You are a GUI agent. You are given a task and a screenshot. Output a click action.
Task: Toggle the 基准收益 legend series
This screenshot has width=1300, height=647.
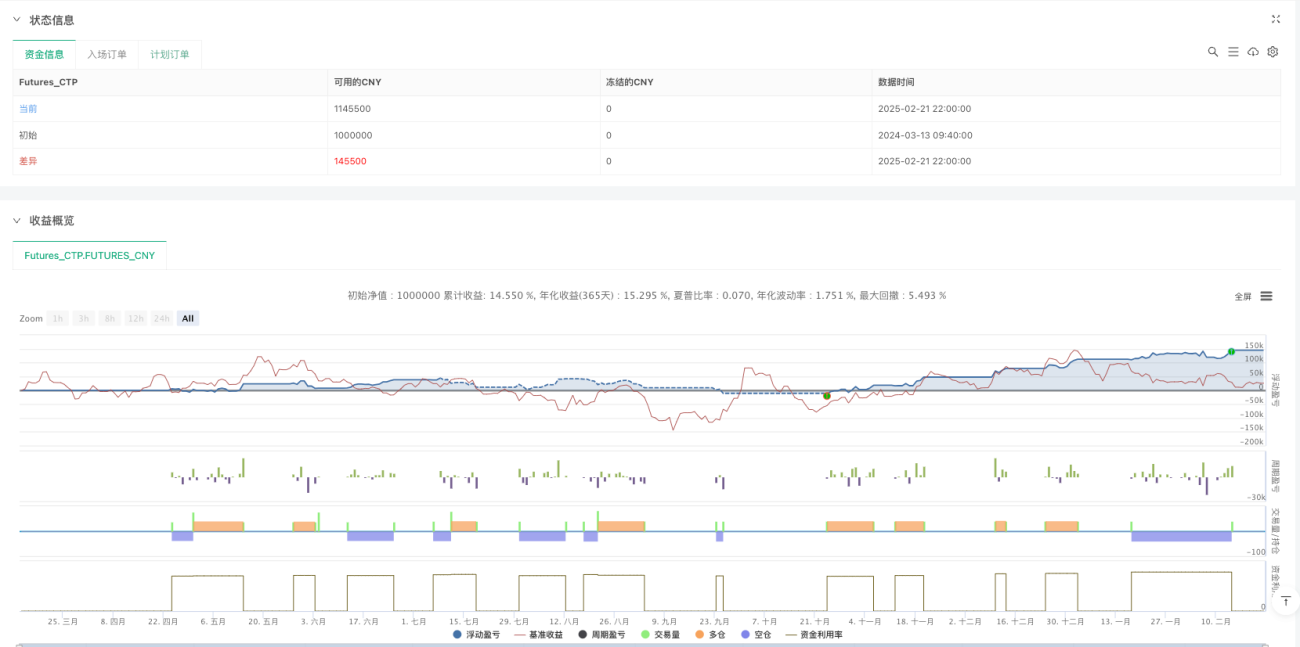538,635
